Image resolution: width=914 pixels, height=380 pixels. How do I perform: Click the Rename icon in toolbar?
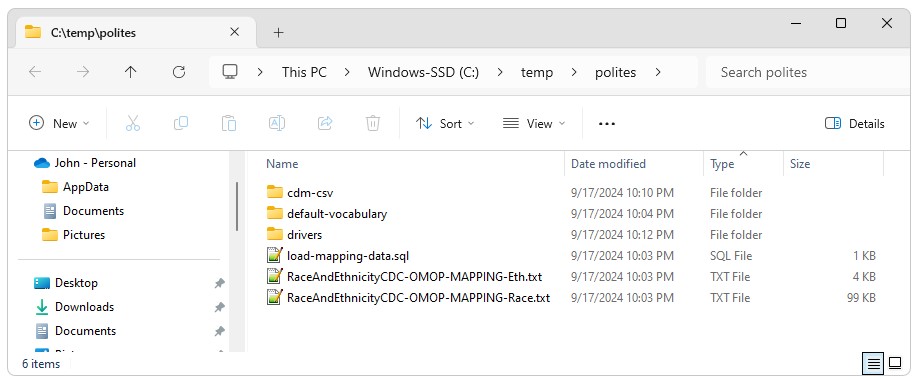point(276,123)
